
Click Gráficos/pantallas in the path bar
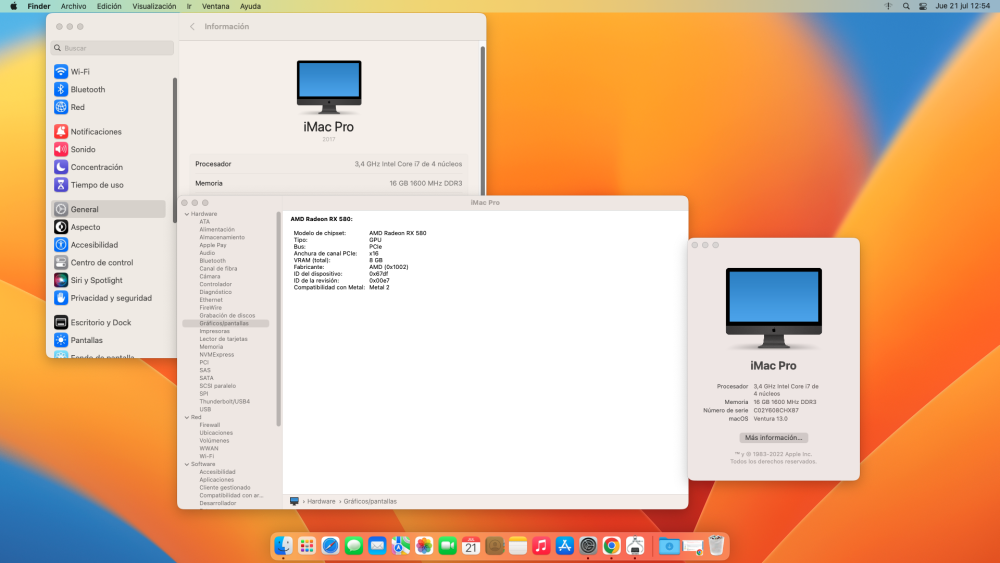coord(370,501)
